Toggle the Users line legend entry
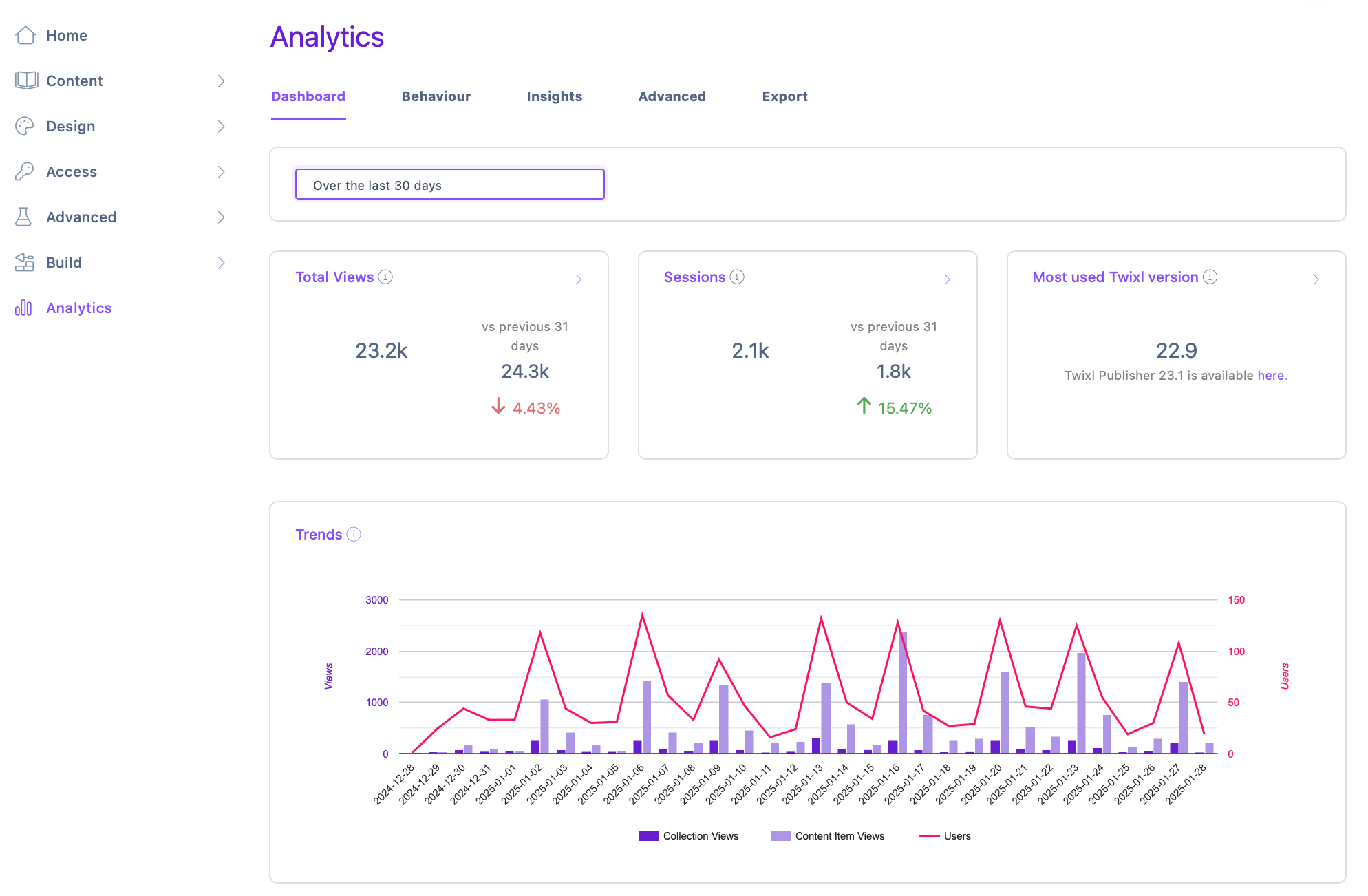 [945, 836]
